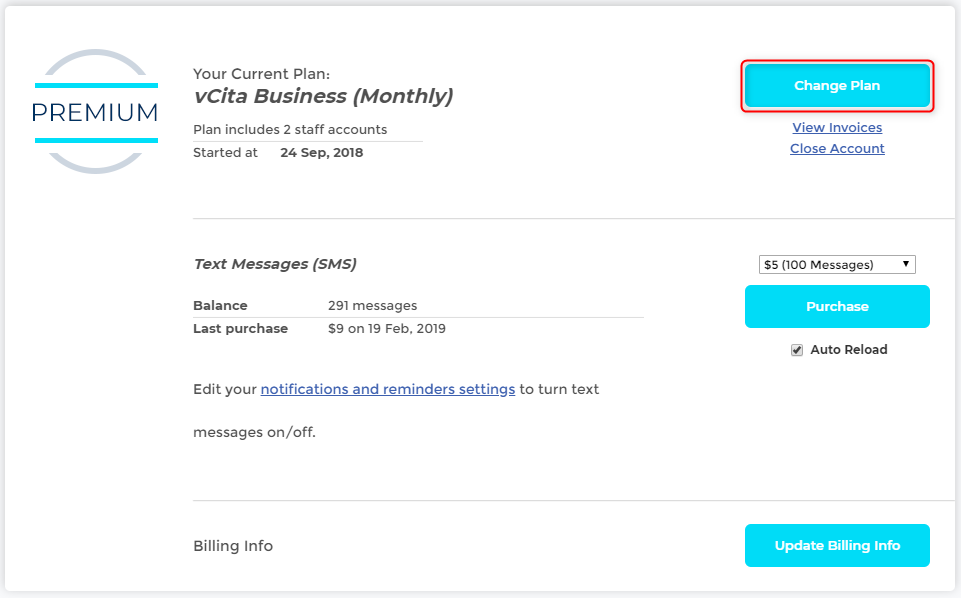Select the Text Messages (SMS) heading
Viewport: 961px width, 598px height.
click(275, 264)
